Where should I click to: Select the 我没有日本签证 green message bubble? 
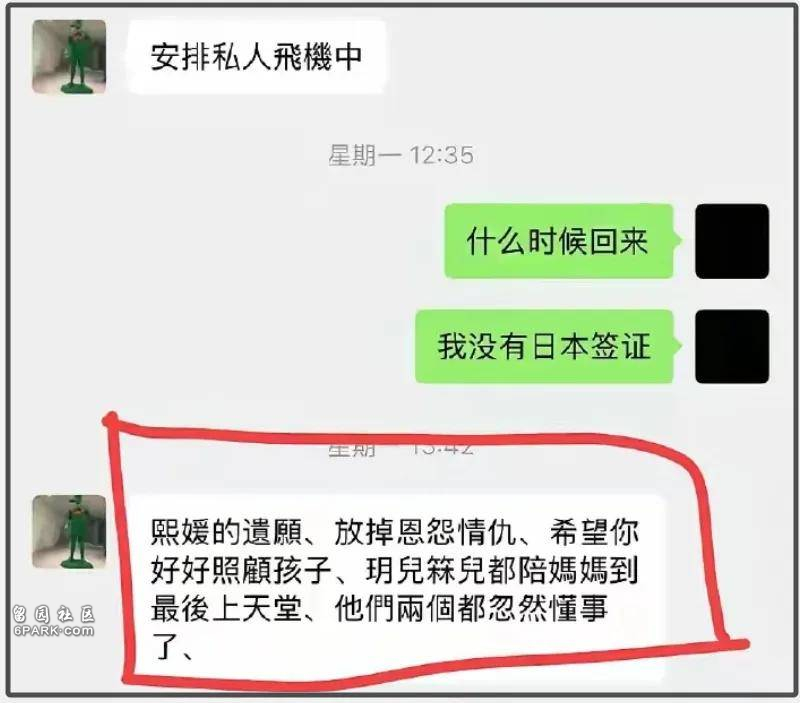click(x=546, y=346)
